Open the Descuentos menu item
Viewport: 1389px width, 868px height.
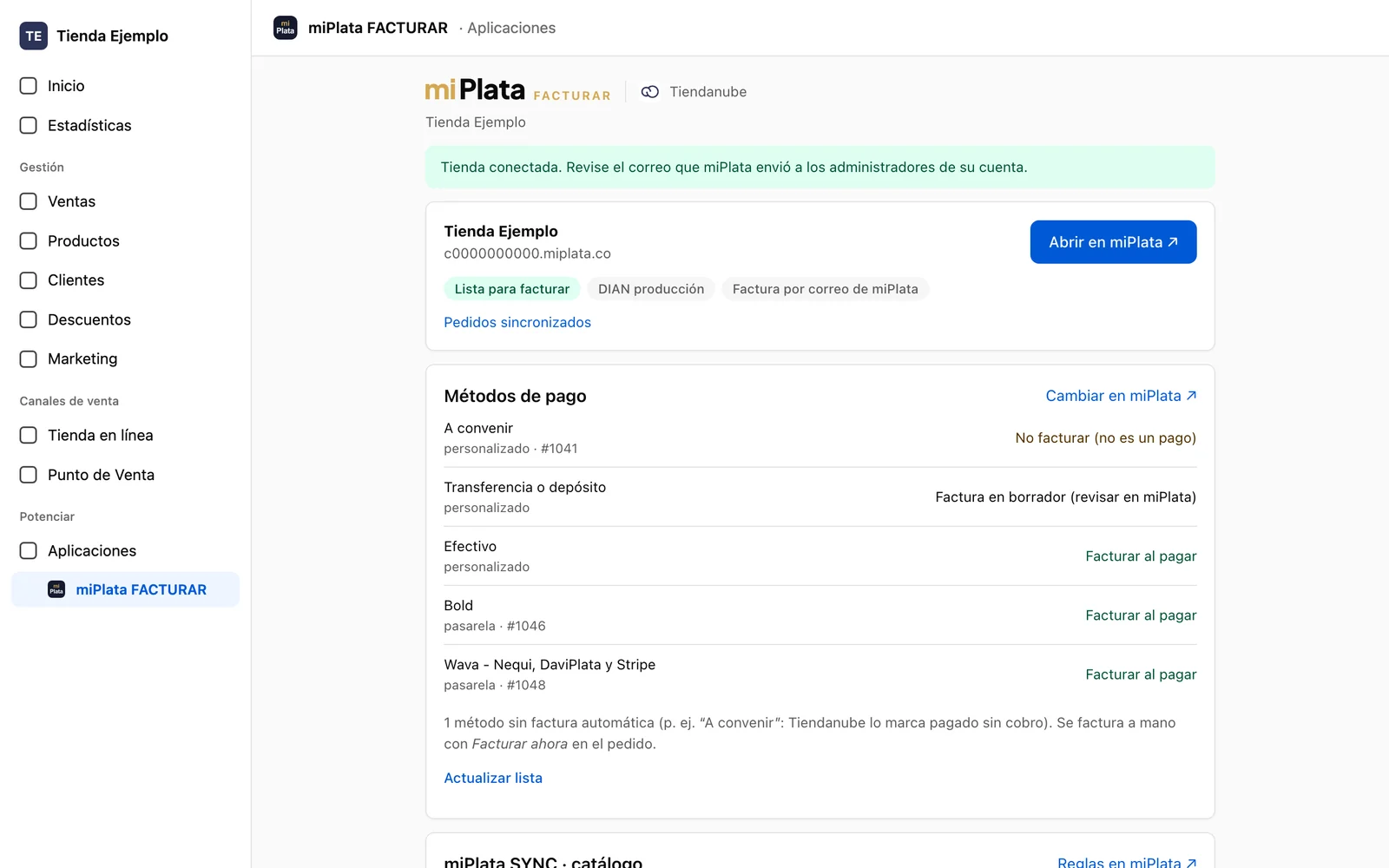pos(89,319)
